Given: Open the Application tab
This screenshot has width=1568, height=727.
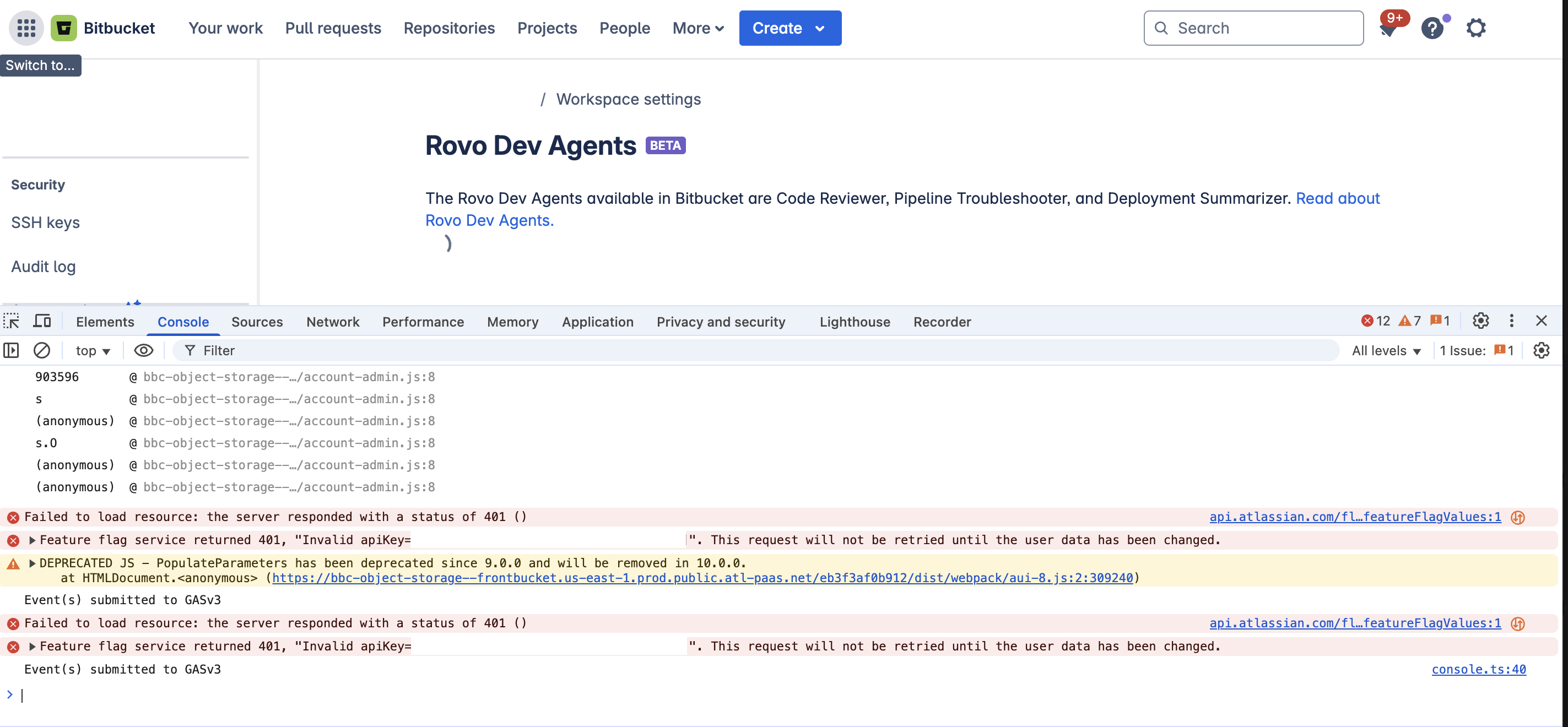Looking at the screenshot, I should pyautogui.click(x=598, y=322).
